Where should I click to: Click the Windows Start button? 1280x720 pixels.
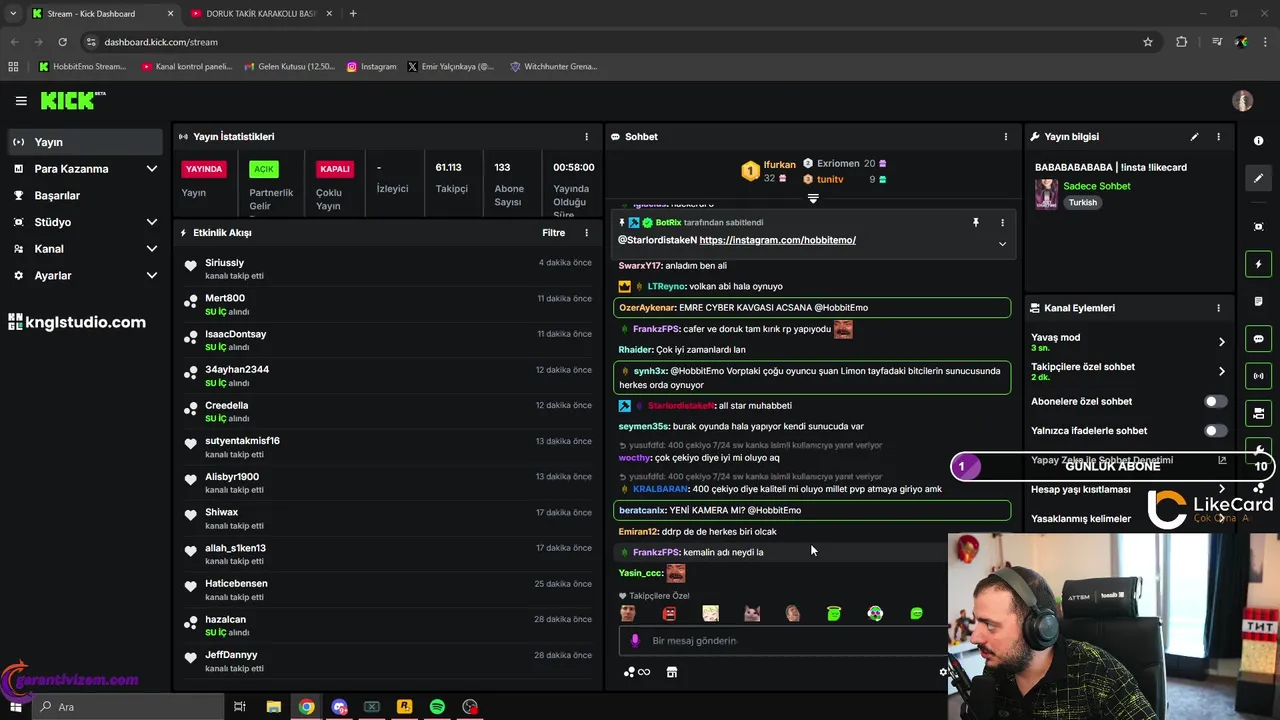coord(15,707)
